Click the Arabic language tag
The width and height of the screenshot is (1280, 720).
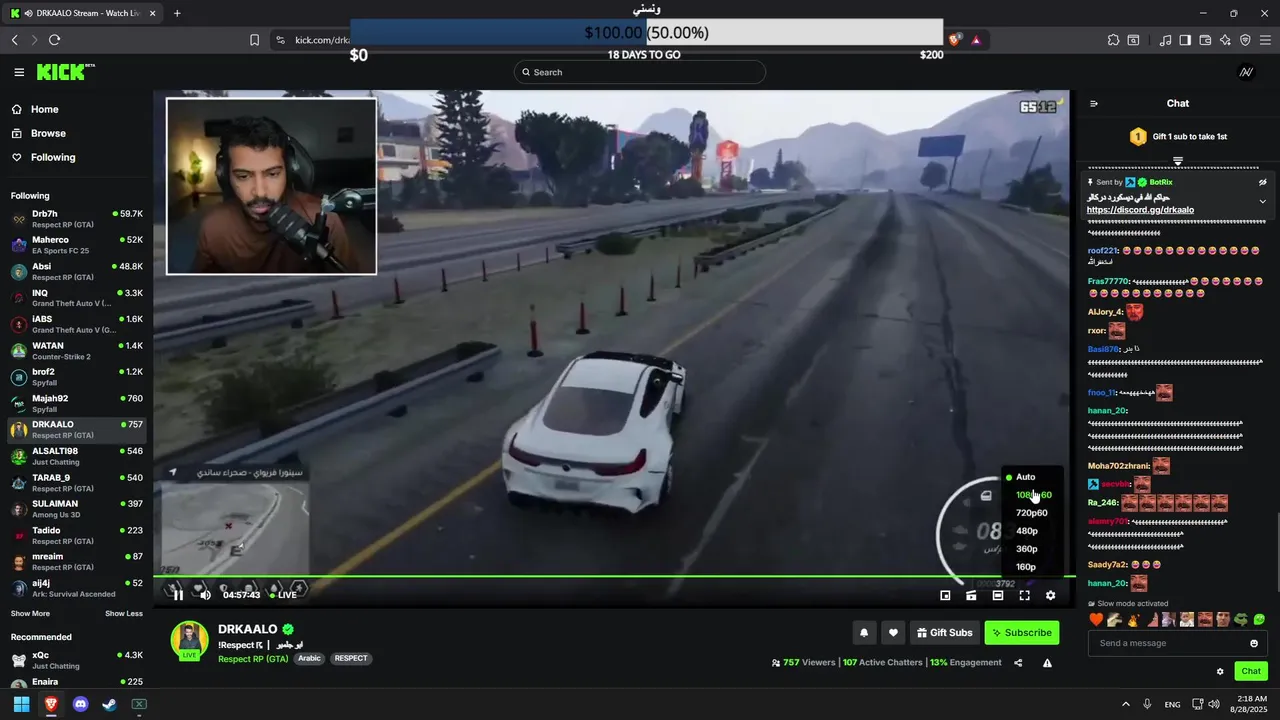[309, 659]
